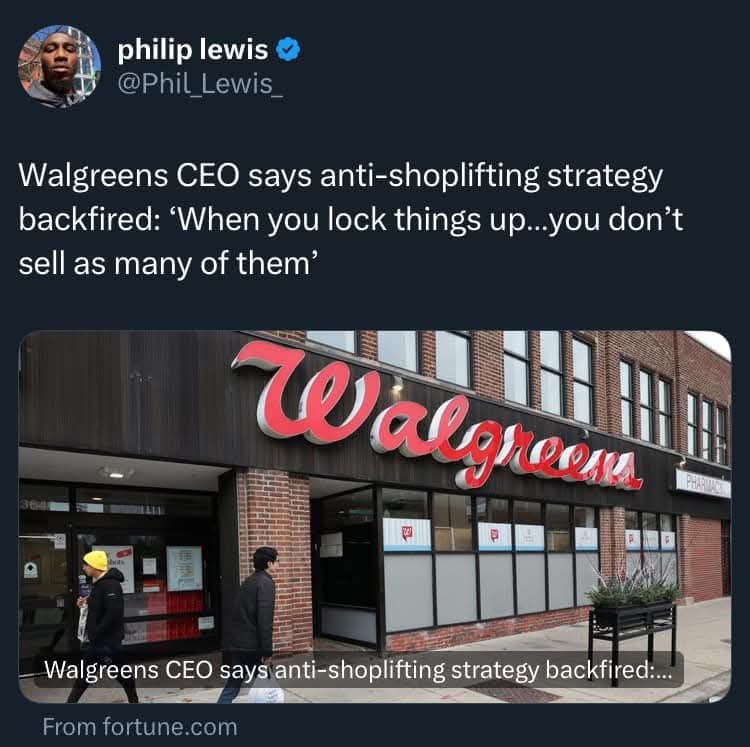Open the "From fortune.com" source label

pos(140,727)
